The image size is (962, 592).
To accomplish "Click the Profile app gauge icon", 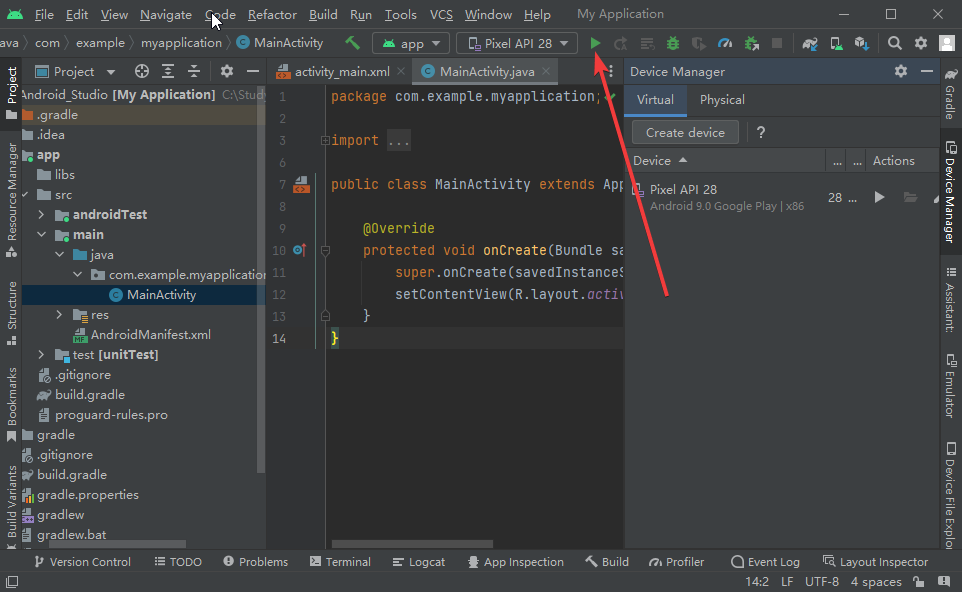I will 725,43.
